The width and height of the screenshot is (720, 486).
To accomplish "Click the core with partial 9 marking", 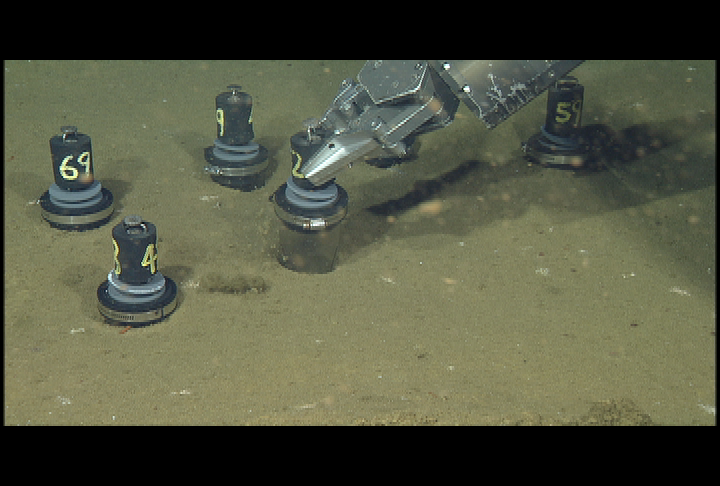I will 236,136.
